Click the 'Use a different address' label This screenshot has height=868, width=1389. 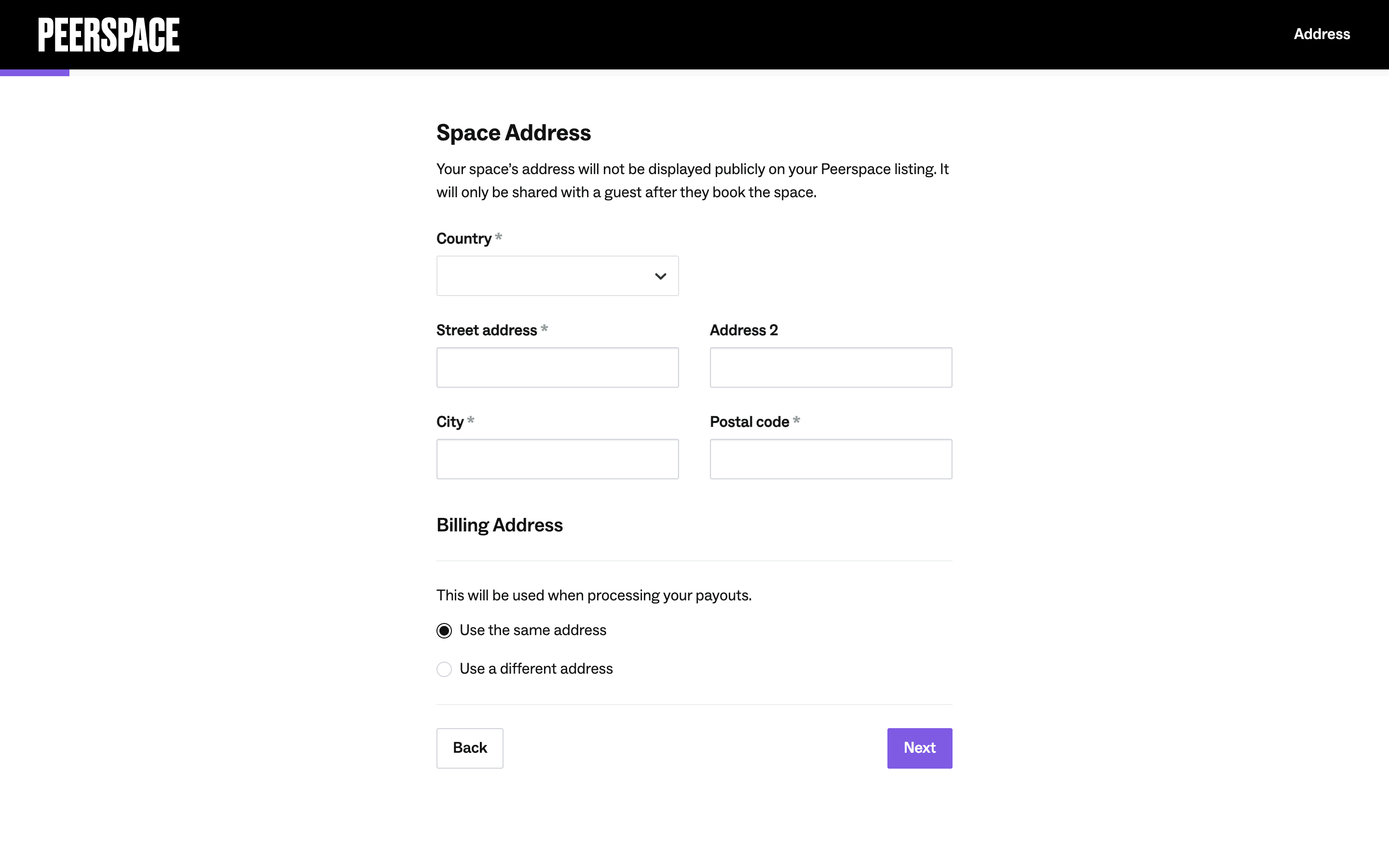(x=535, y=669)
